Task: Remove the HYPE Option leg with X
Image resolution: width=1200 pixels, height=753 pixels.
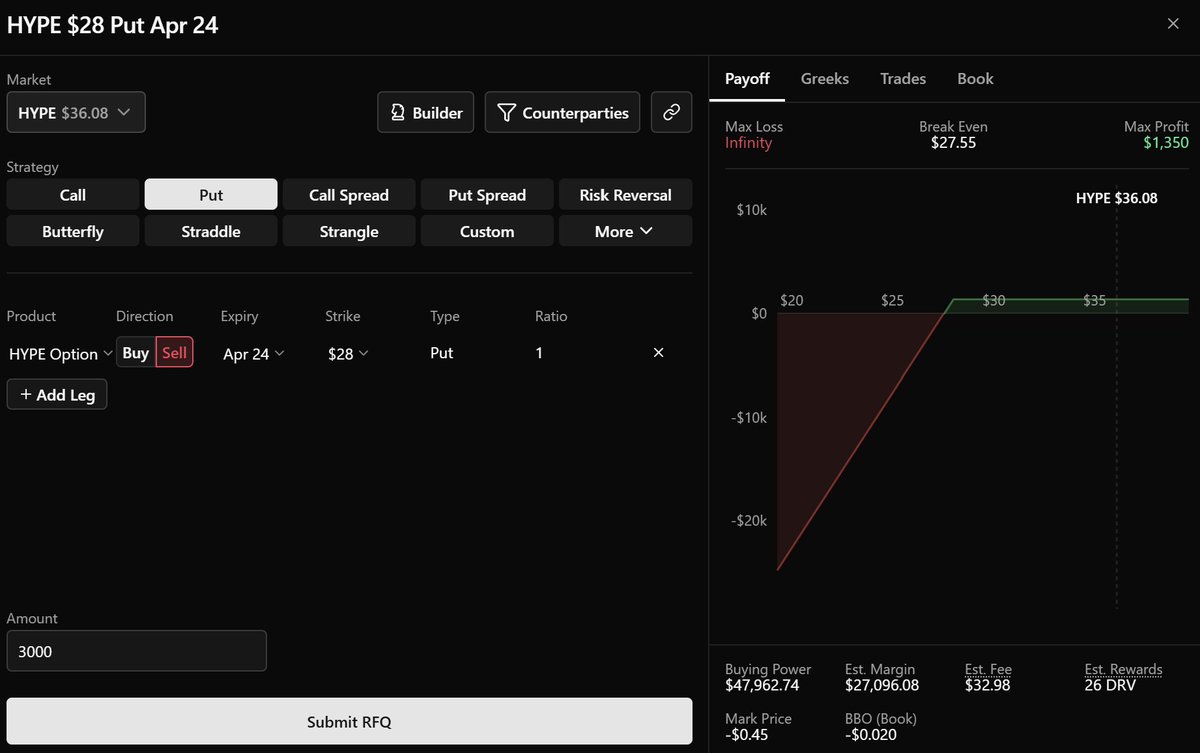Action: [658, 353]
